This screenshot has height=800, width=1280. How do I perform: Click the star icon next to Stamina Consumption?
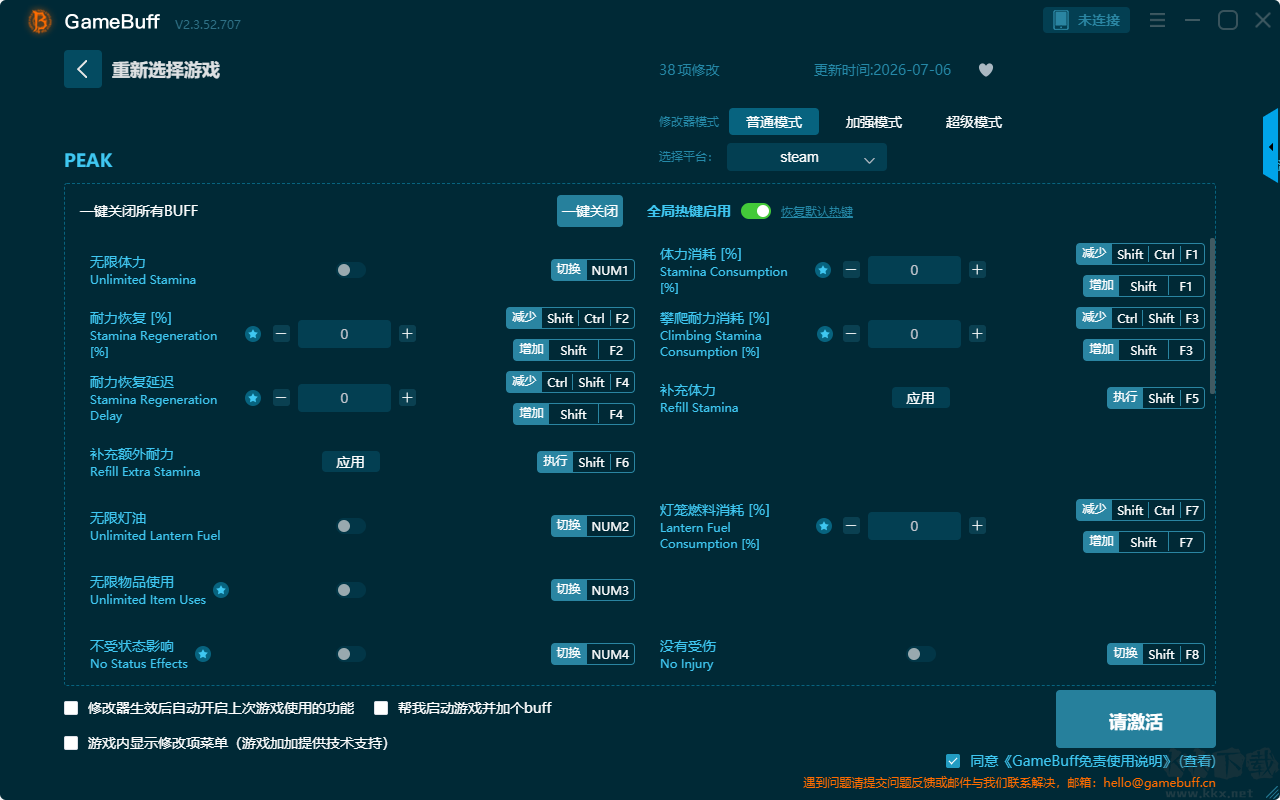(823, 270)
